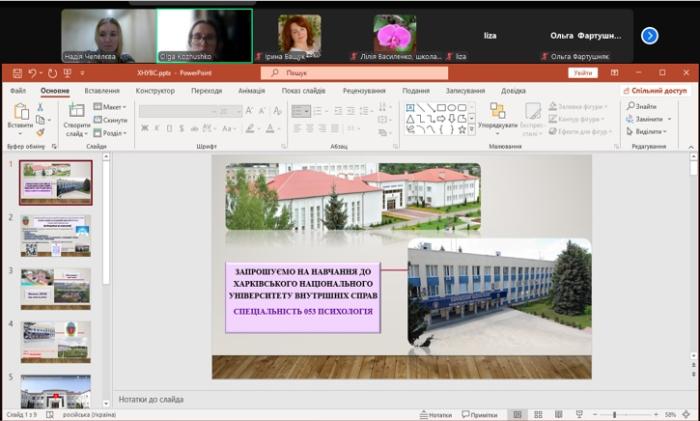Click the Undo arrow icon
The height and width of the screenshot is (421, 700).
click(32, 73)
